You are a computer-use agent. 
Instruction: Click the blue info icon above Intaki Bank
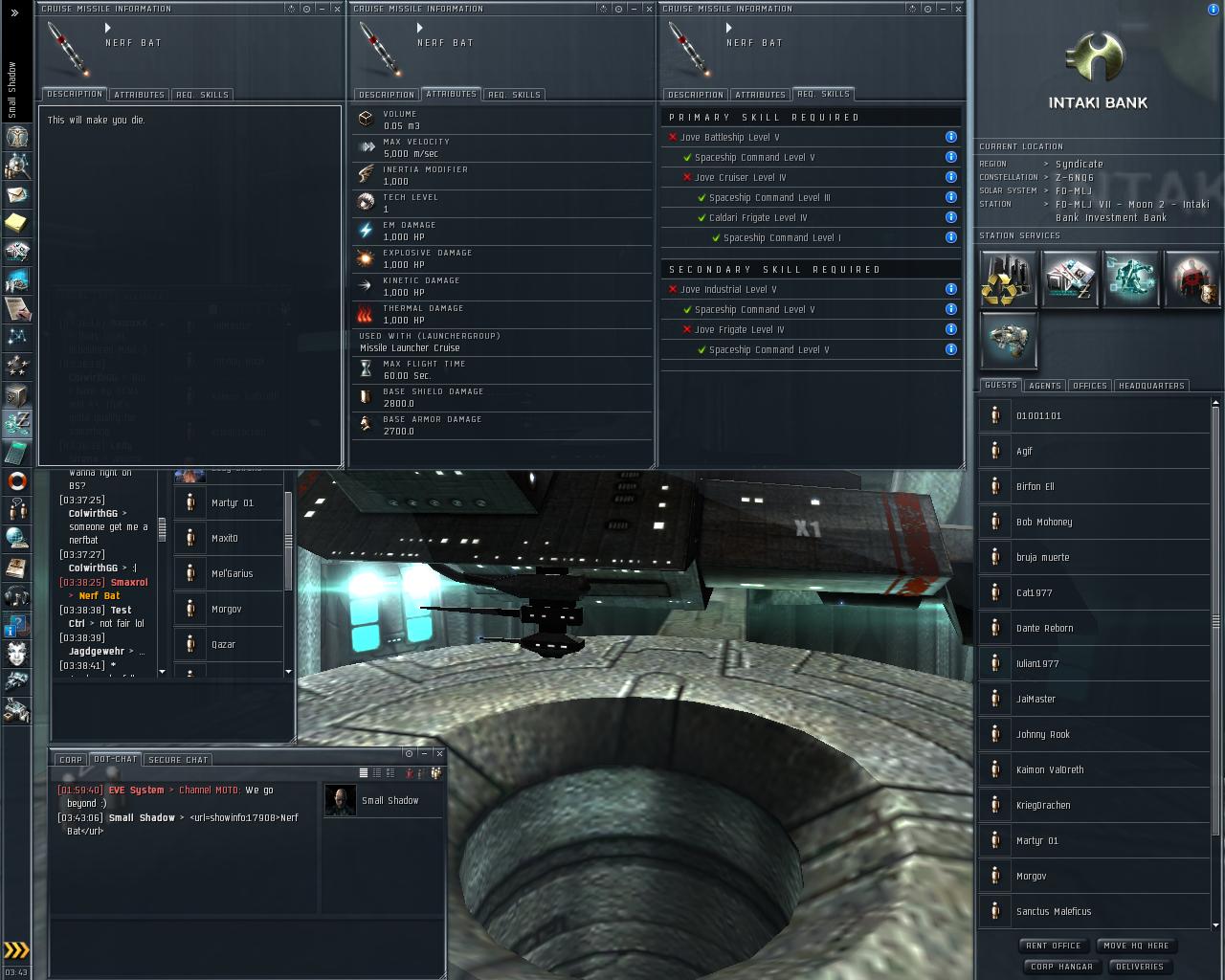1214,10
